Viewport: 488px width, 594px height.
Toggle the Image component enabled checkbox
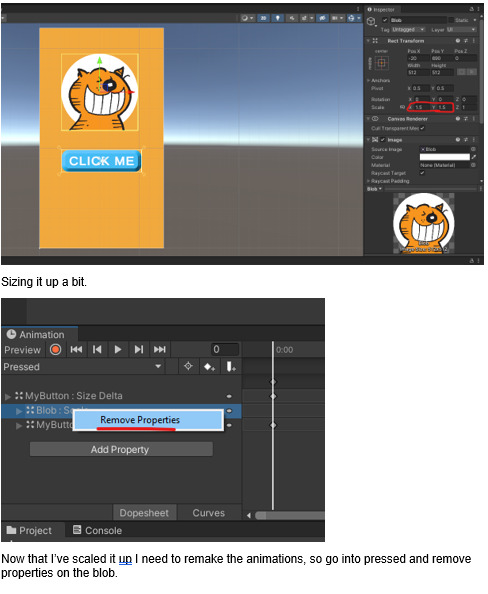pos(383,140)
